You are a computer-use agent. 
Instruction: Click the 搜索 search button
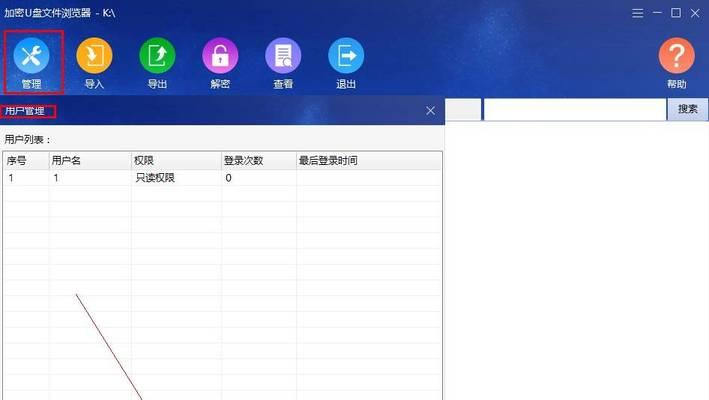coord(687,109)
